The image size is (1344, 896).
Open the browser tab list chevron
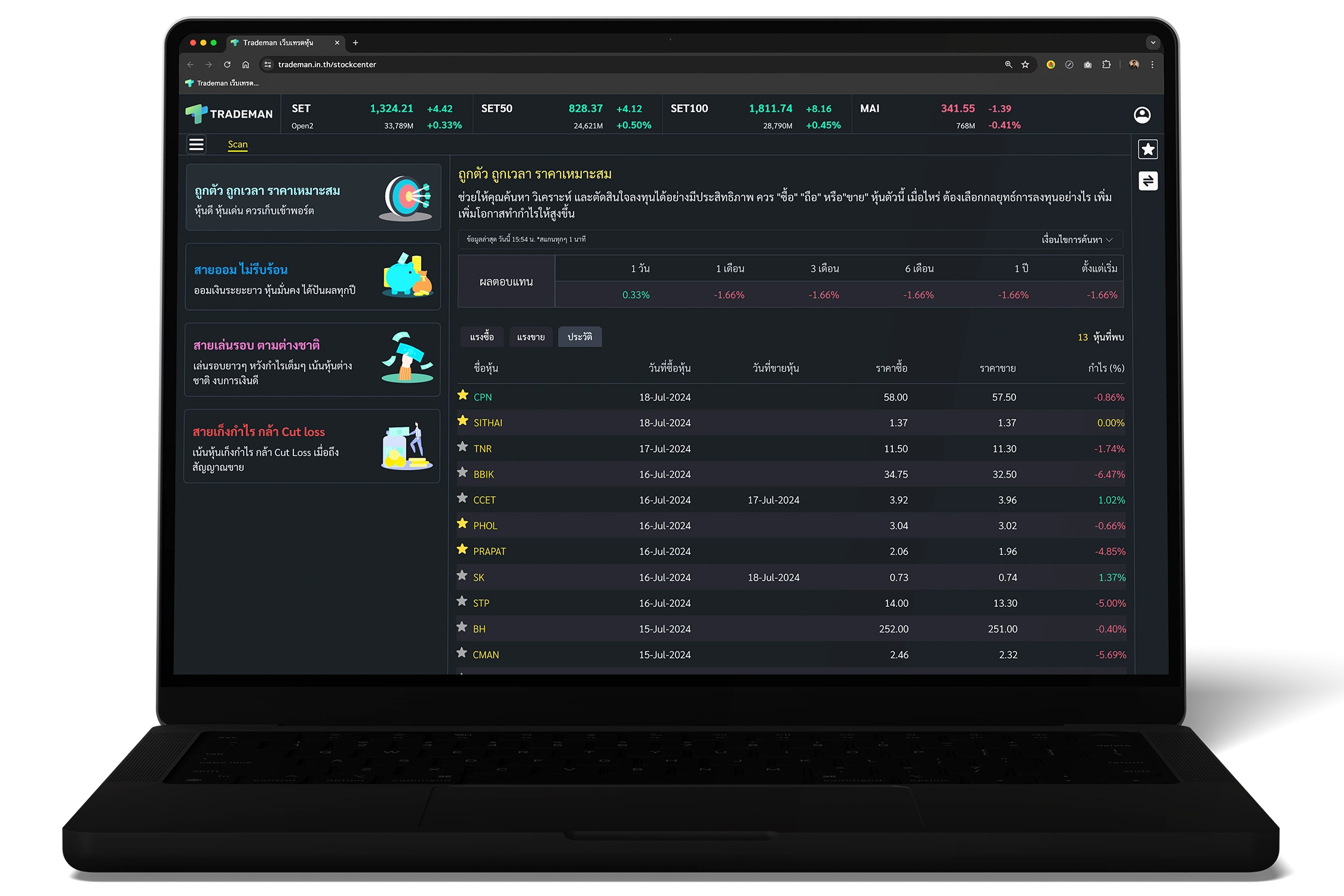tap(1153, 42)
